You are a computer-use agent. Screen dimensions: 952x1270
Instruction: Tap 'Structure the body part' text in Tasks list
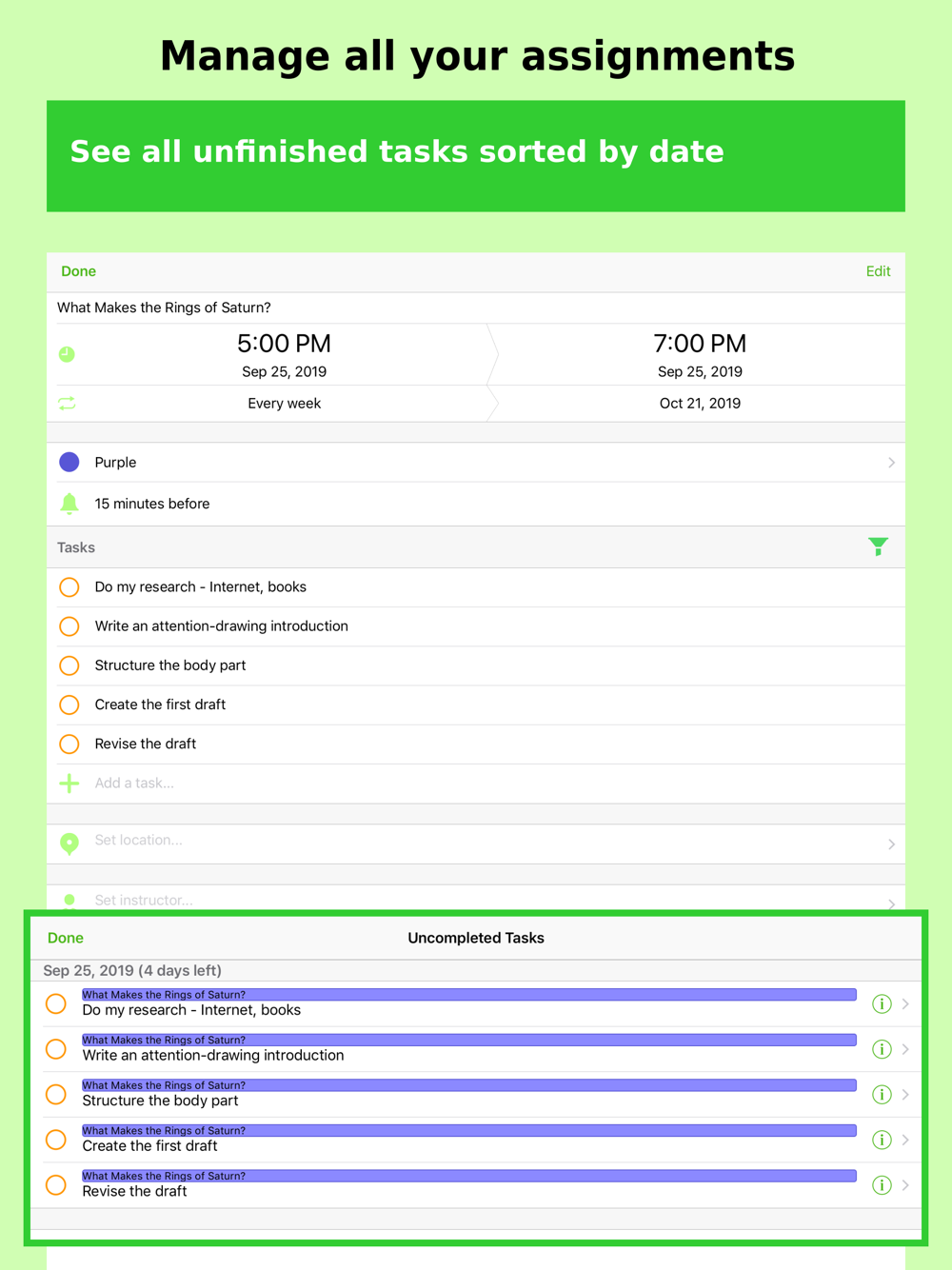click(x=170, y=665)
